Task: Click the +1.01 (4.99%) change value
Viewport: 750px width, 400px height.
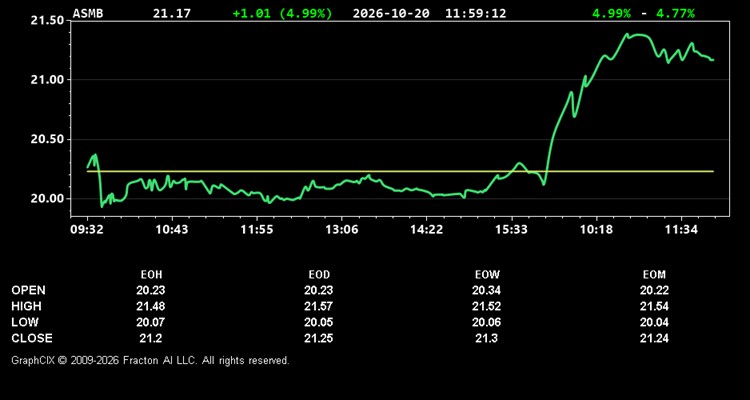Action: pos(282,13)
